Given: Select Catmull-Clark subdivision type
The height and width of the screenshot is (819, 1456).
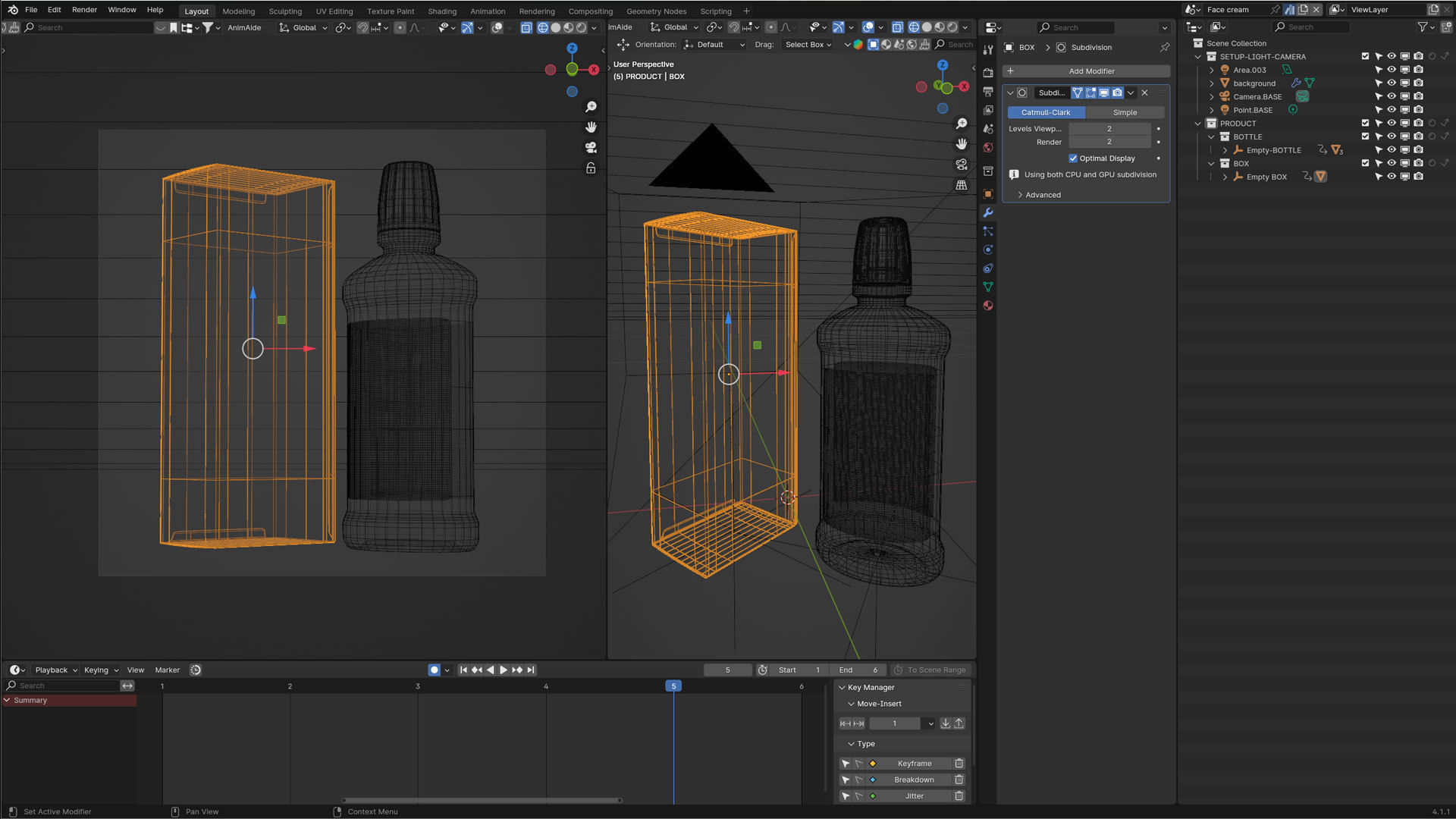Looking at the screenshot, I should click(x=1046, y=112).
